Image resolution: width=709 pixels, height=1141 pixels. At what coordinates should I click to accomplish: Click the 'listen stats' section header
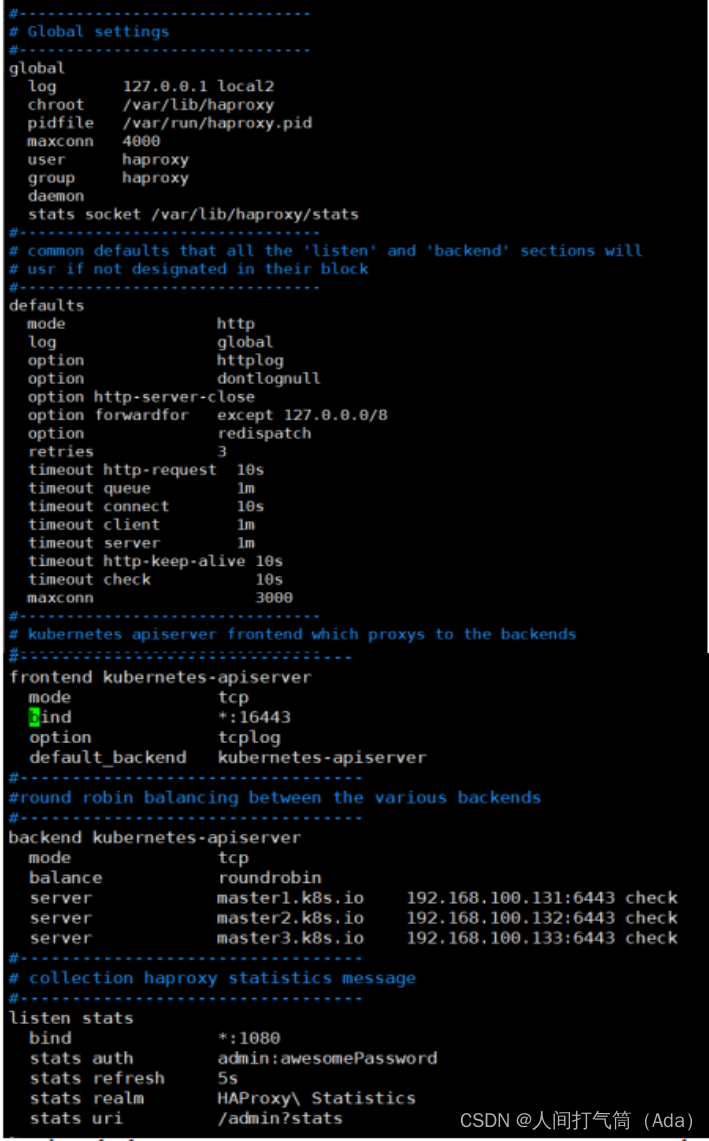point(70,1018)
